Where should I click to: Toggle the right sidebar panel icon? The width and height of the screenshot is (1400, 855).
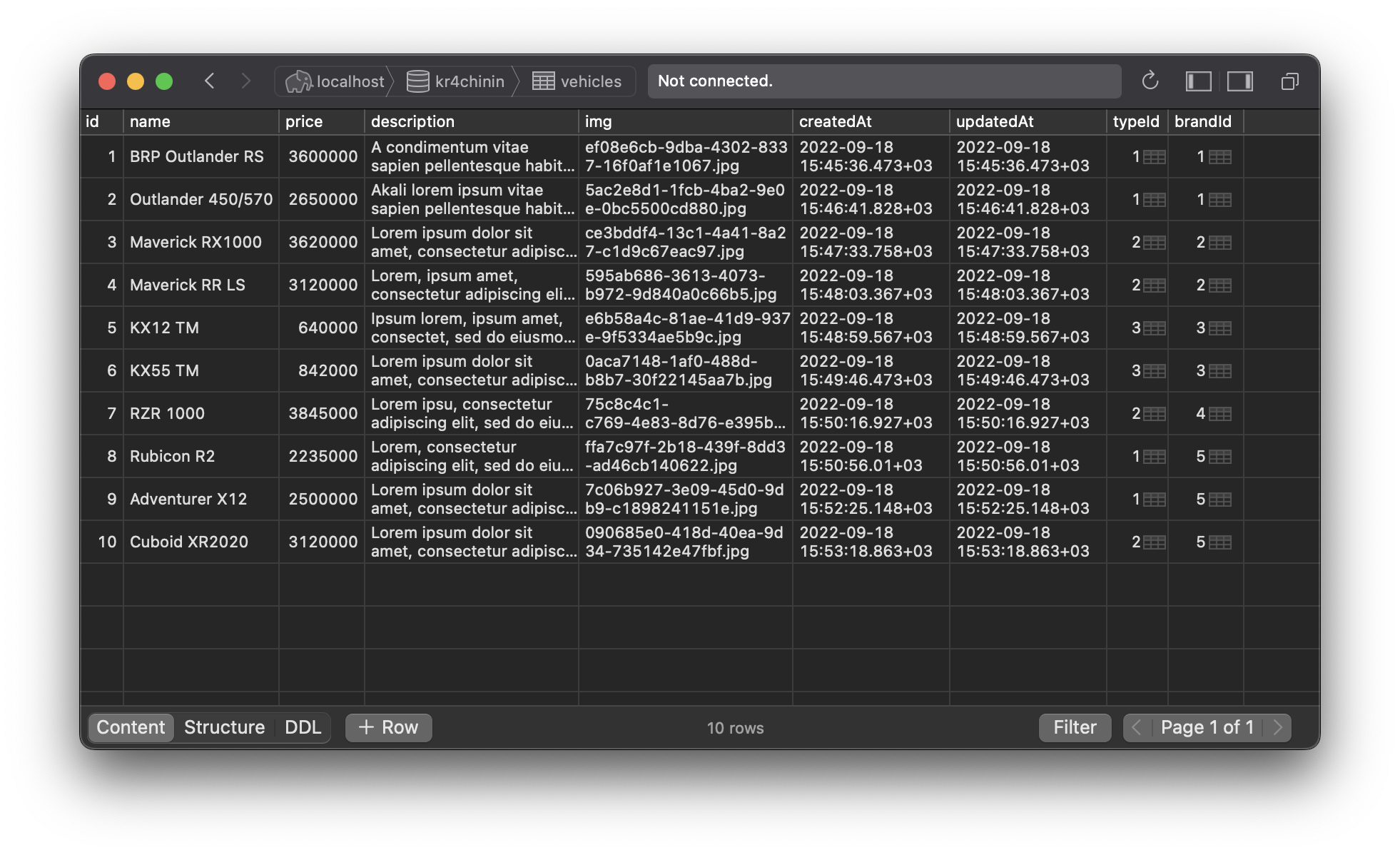(1240, 81)
